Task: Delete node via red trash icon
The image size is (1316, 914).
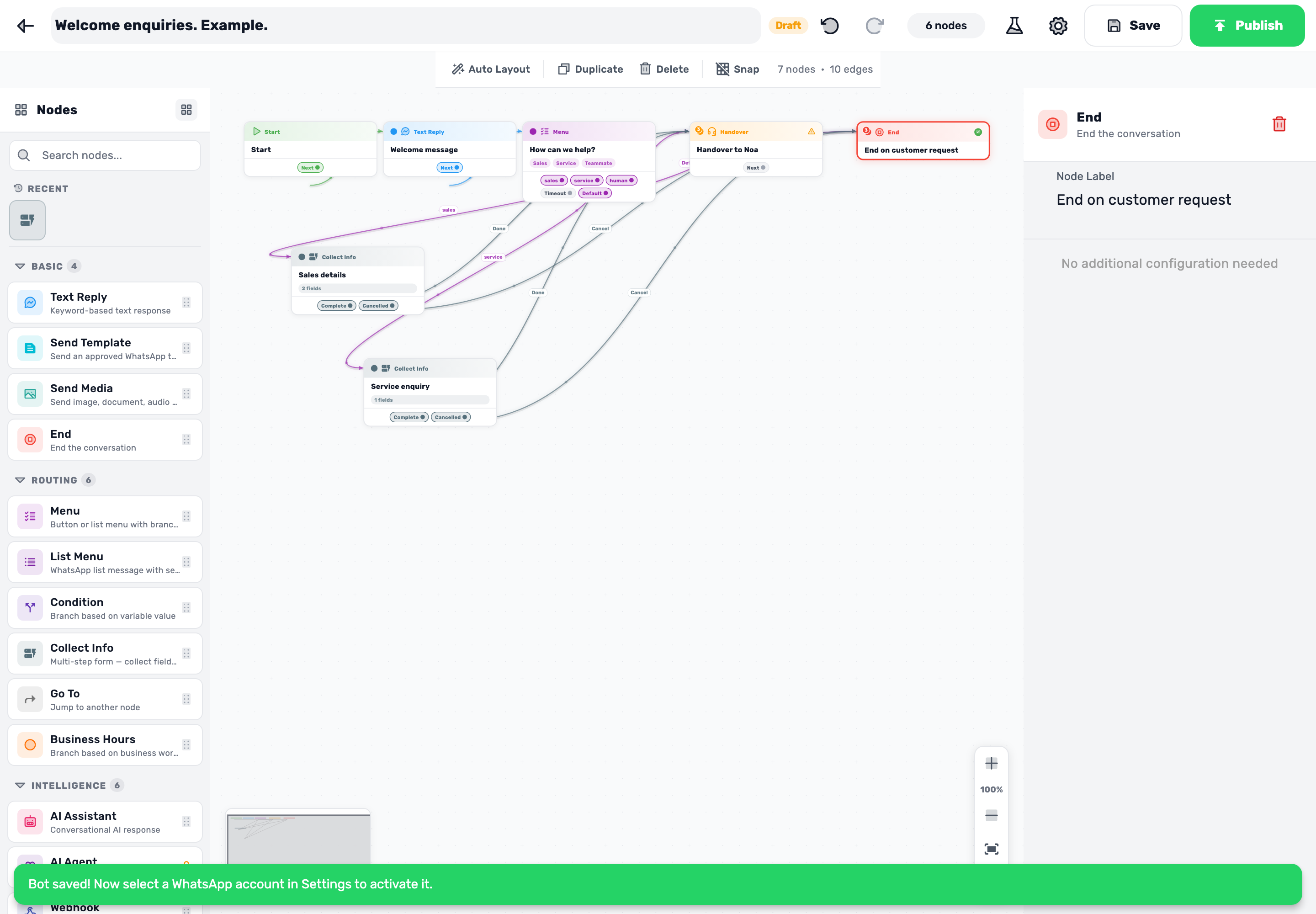Action: click(1279, 124)
